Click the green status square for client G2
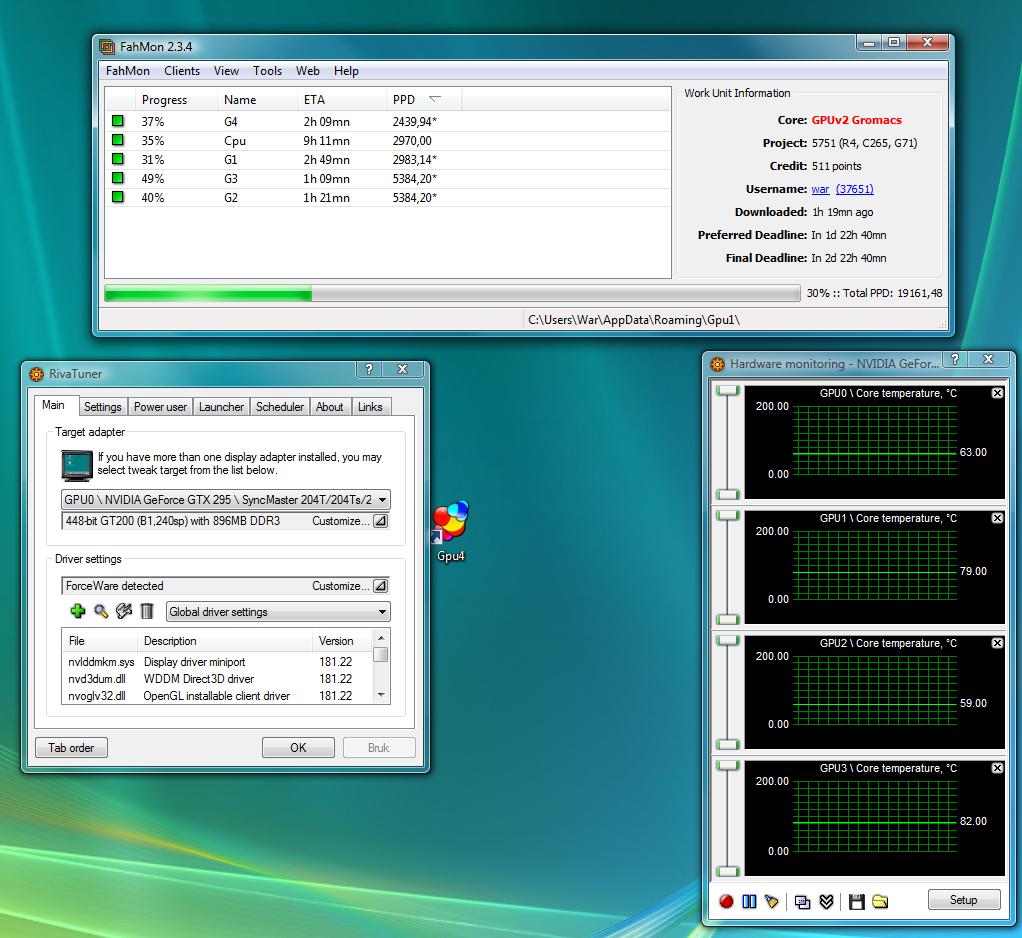Viewport: 1022px width, 938px height. point(118,196)
